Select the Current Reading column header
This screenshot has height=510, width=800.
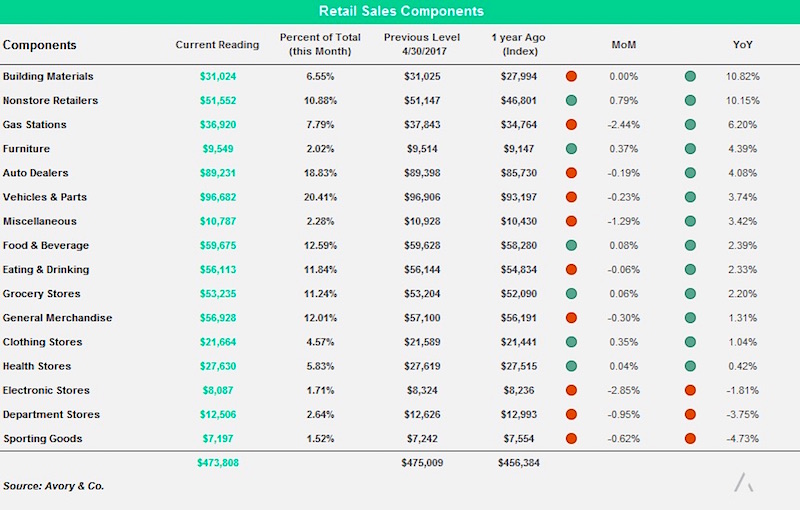coord(217,45)
